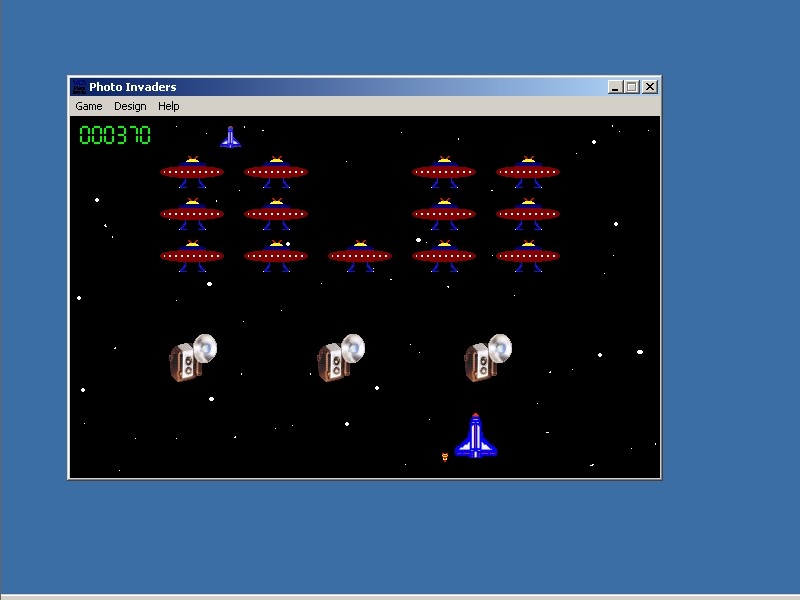800x600 pixels.
Task: Click the right camera shield
Action: (488, 358)
